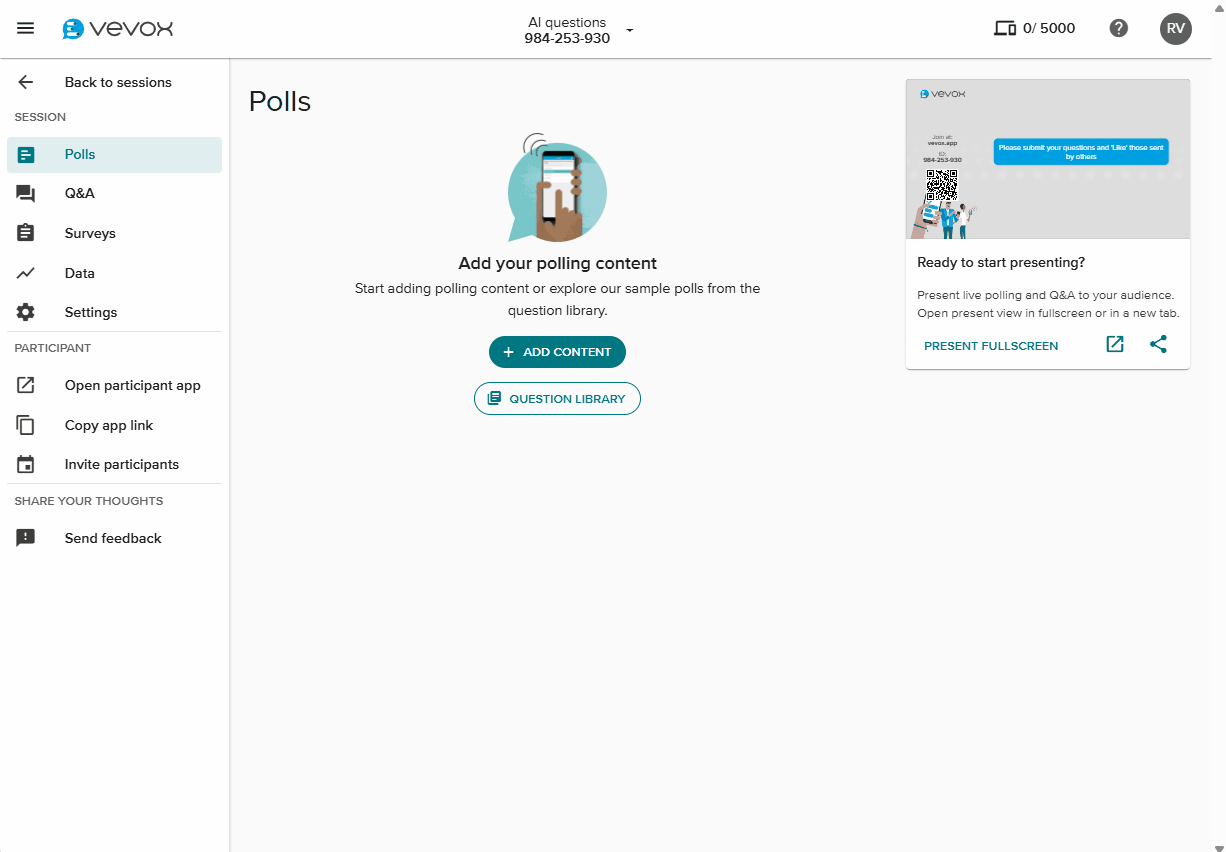Click the Send feedback icon

(x=25, y=537)
